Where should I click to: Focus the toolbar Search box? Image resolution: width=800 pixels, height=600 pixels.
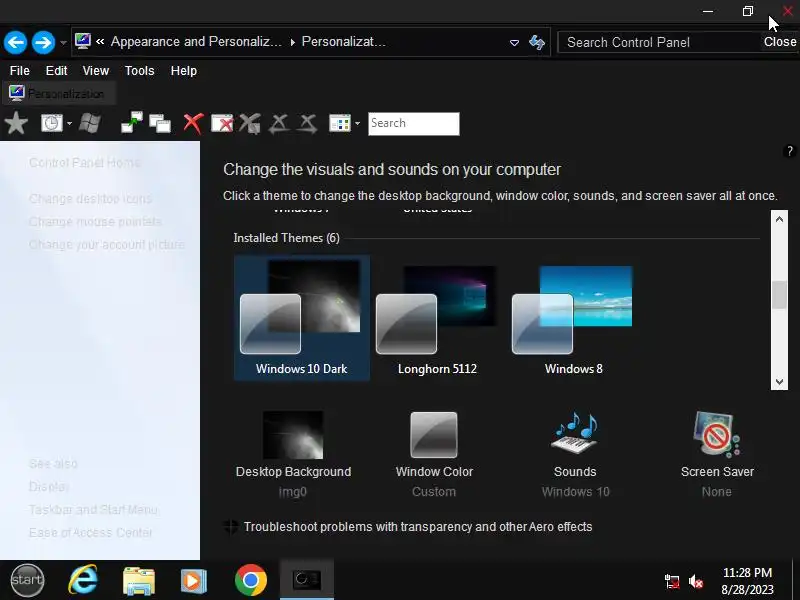tap(414, 124)
